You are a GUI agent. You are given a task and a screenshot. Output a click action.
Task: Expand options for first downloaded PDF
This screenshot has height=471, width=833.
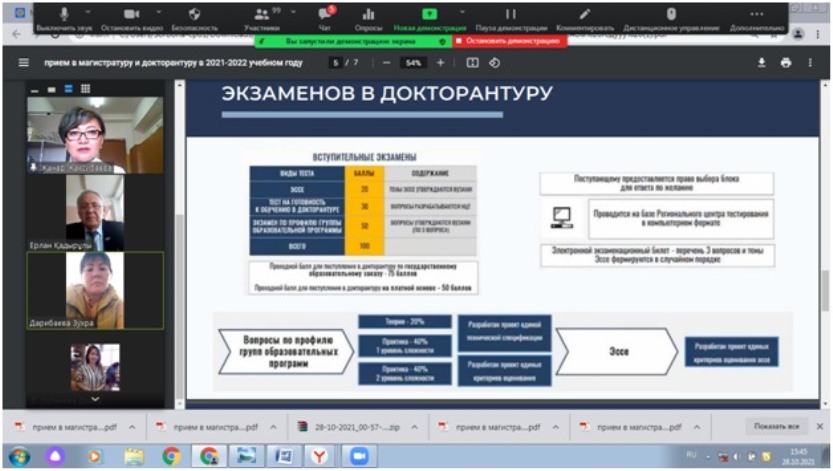pos(134,427)
